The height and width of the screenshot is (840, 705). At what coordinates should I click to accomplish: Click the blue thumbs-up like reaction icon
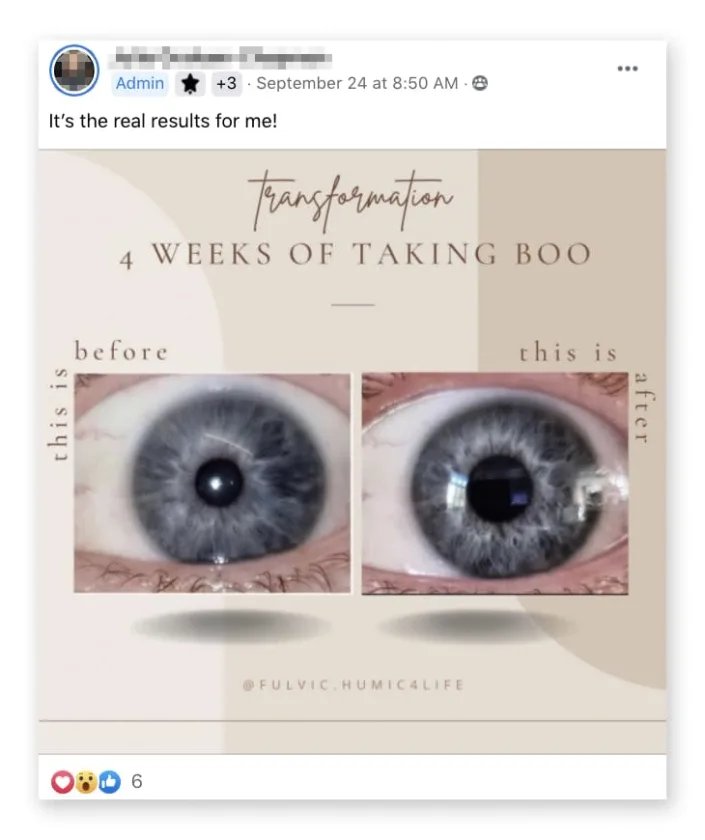(109, 782)
